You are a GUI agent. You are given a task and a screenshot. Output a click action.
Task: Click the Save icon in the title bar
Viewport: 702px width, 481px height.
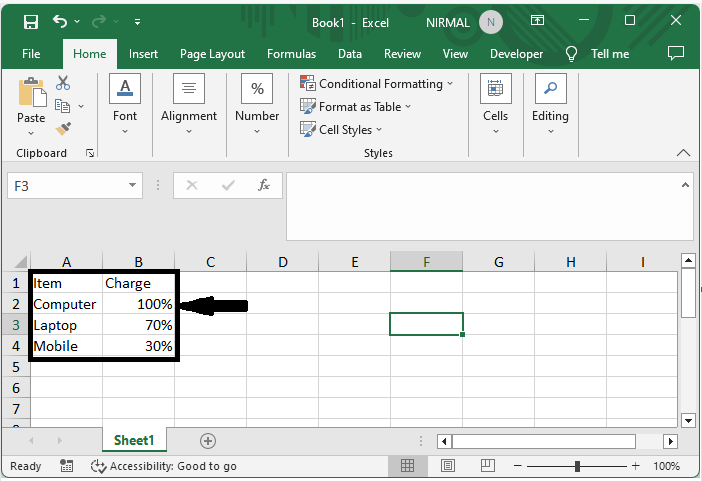[x=31, y=21]
